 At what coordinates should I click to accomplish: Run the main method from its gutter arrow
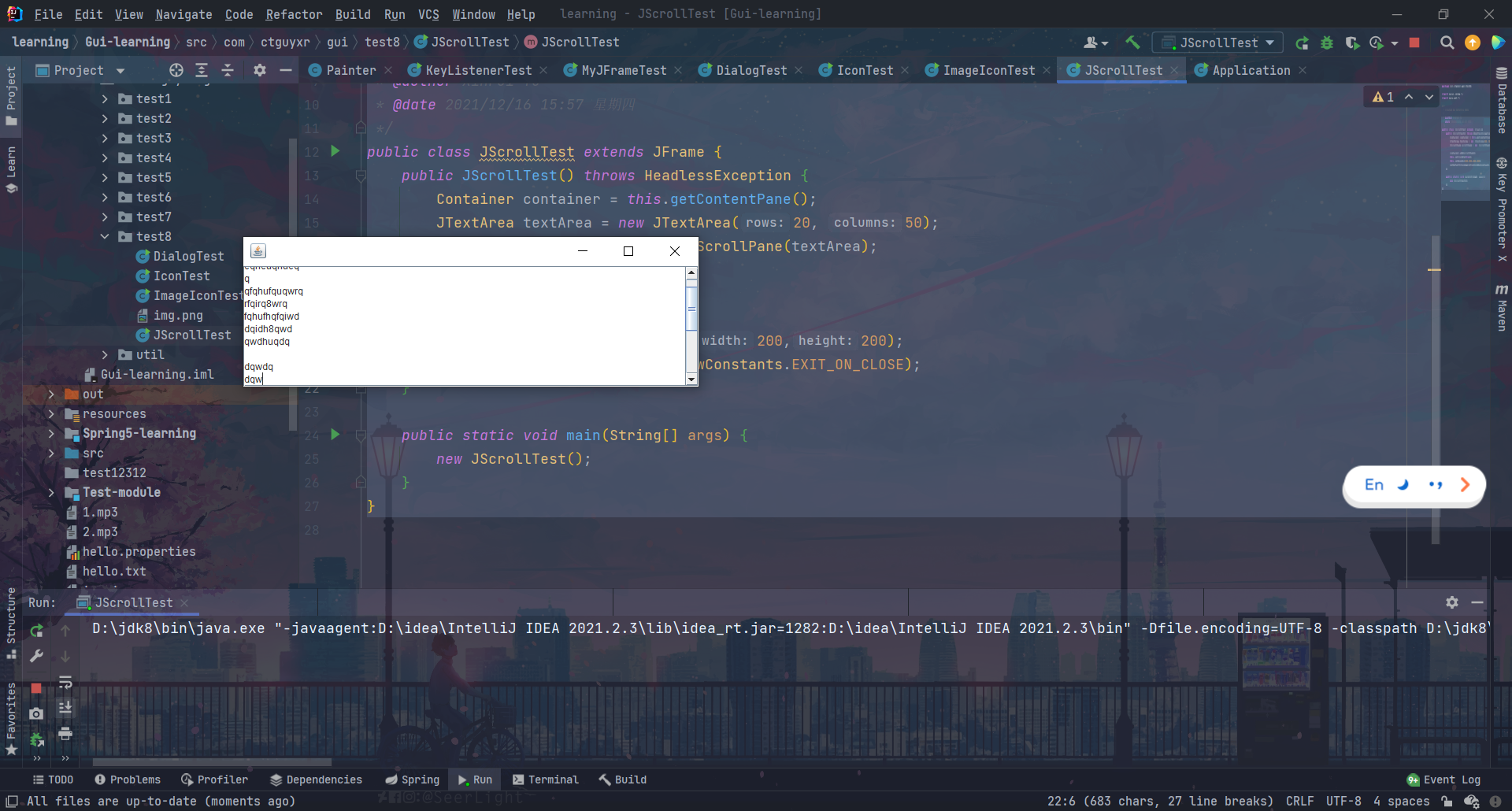pos(335,435)
